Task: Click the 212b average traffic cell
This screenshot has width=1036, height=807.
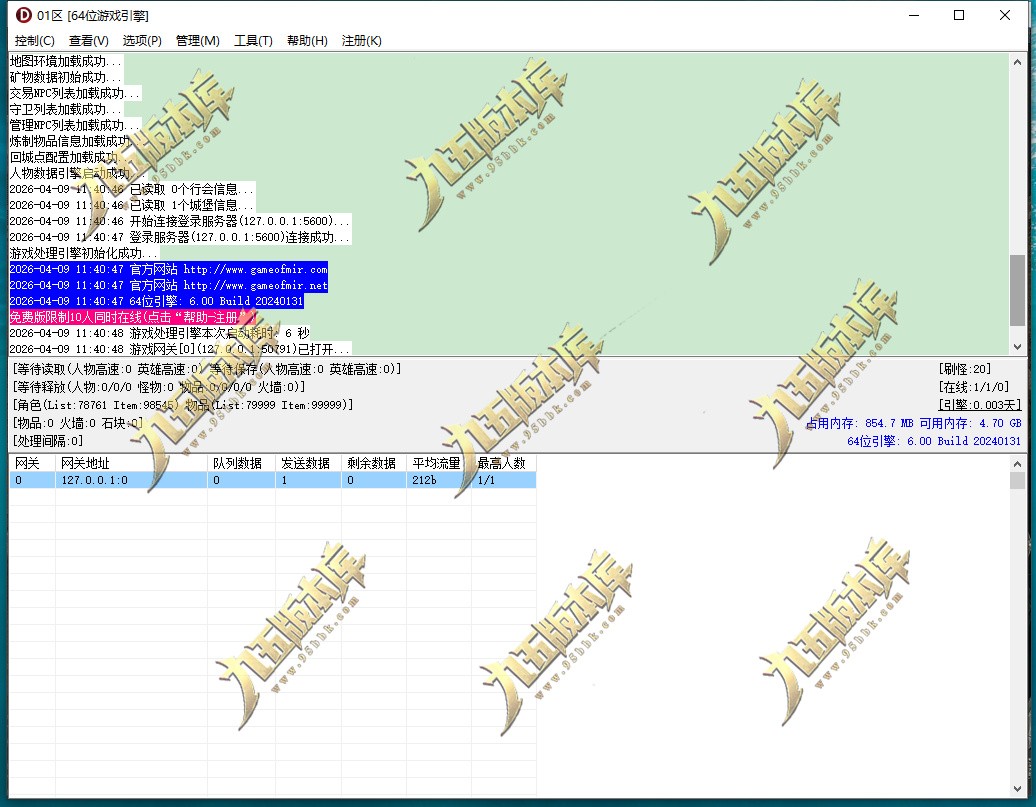Action: [439, 480]
